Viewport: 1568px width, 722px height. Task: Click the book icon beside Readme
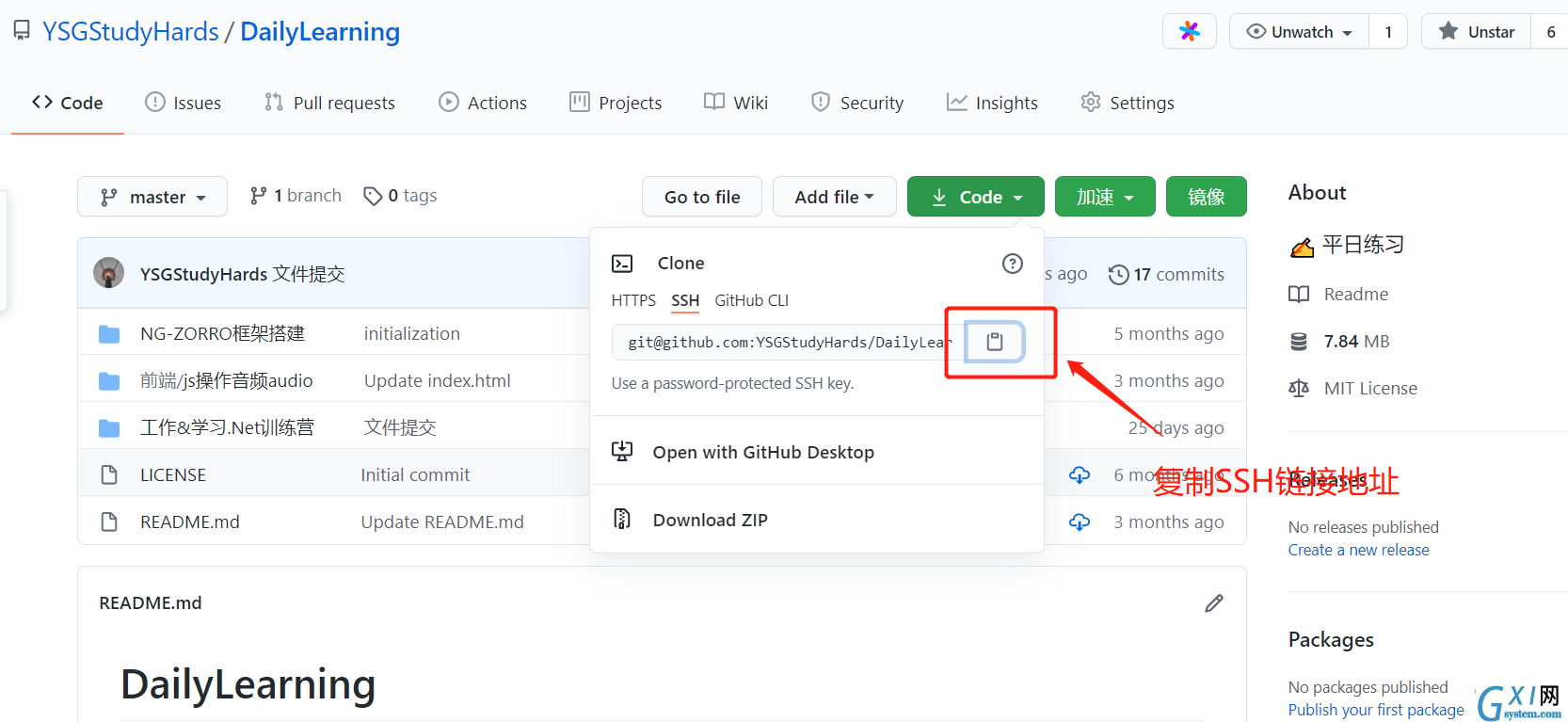tap(1299, 295)
